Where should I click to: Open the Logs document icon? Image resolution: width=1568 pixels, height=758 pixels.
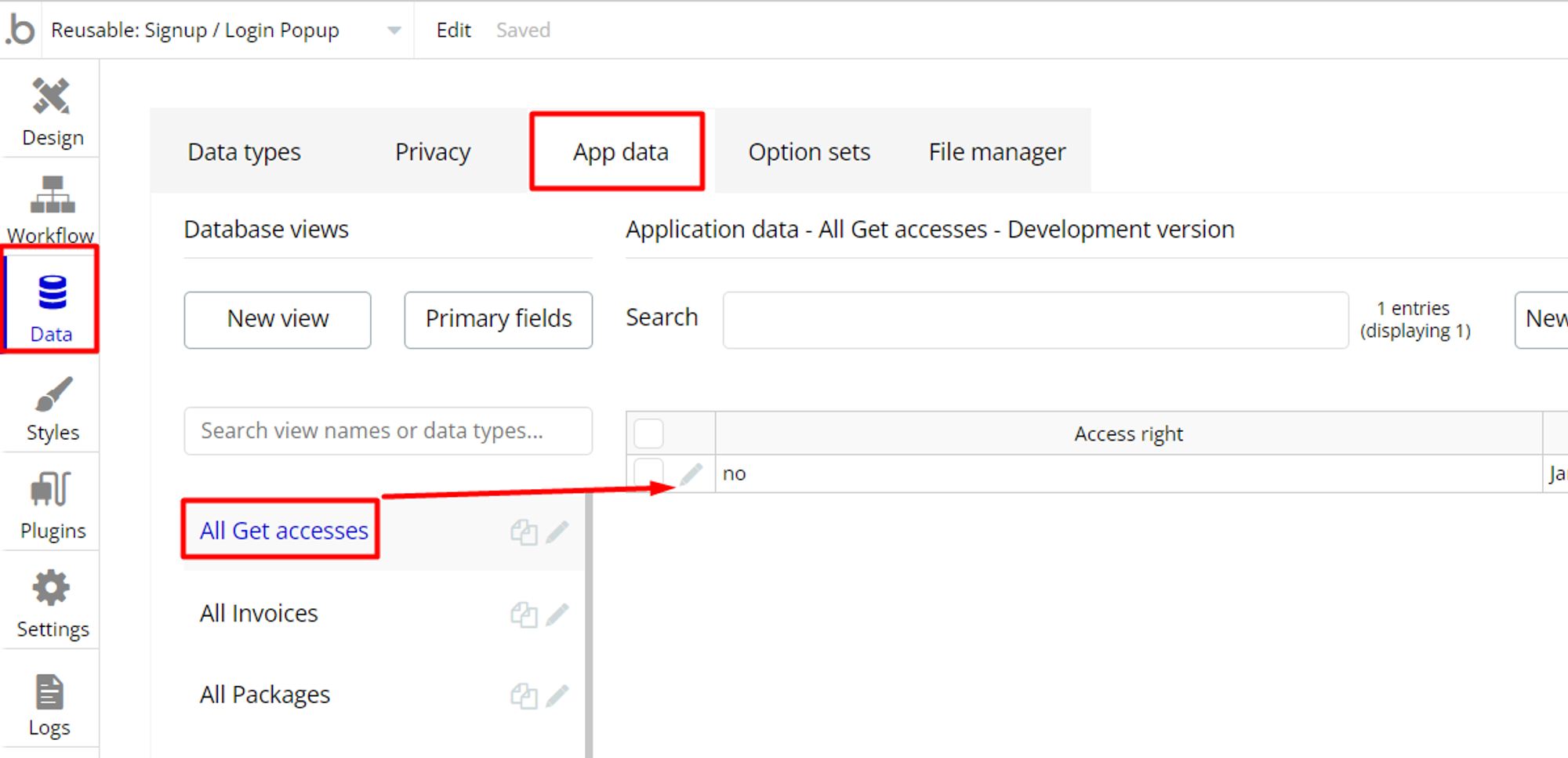click(49, 693)
